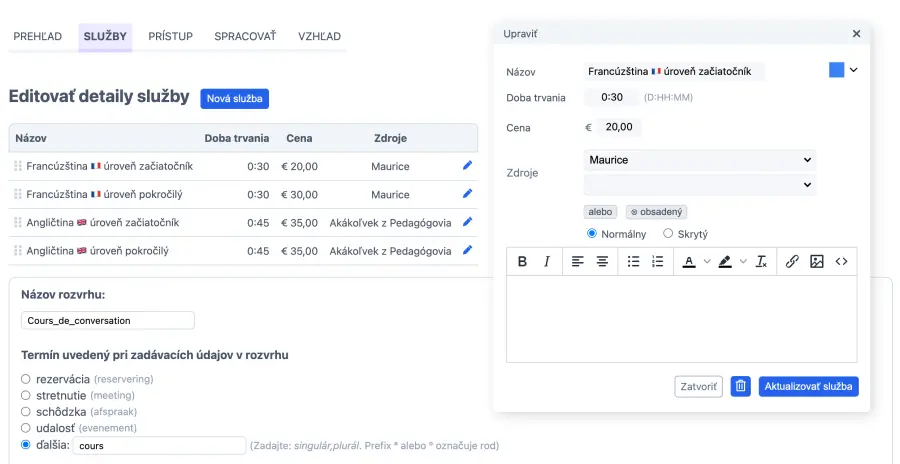Expand the empty second resource dropdown
Viewport: 900px width, 464px height.
coord(699,185)
